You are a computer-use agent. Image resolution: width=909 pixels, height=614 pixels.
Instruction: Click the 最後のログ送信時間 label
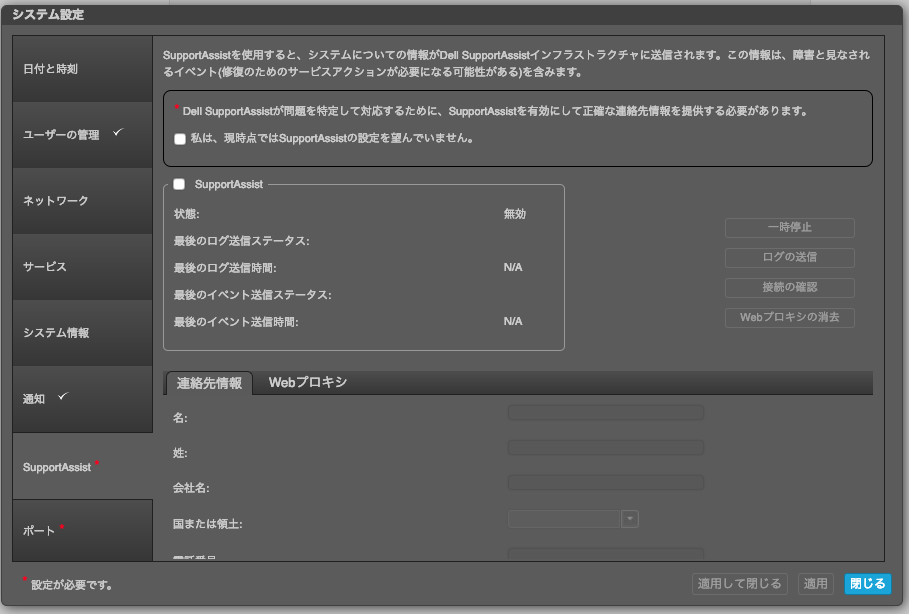click(x=226, y=268)
